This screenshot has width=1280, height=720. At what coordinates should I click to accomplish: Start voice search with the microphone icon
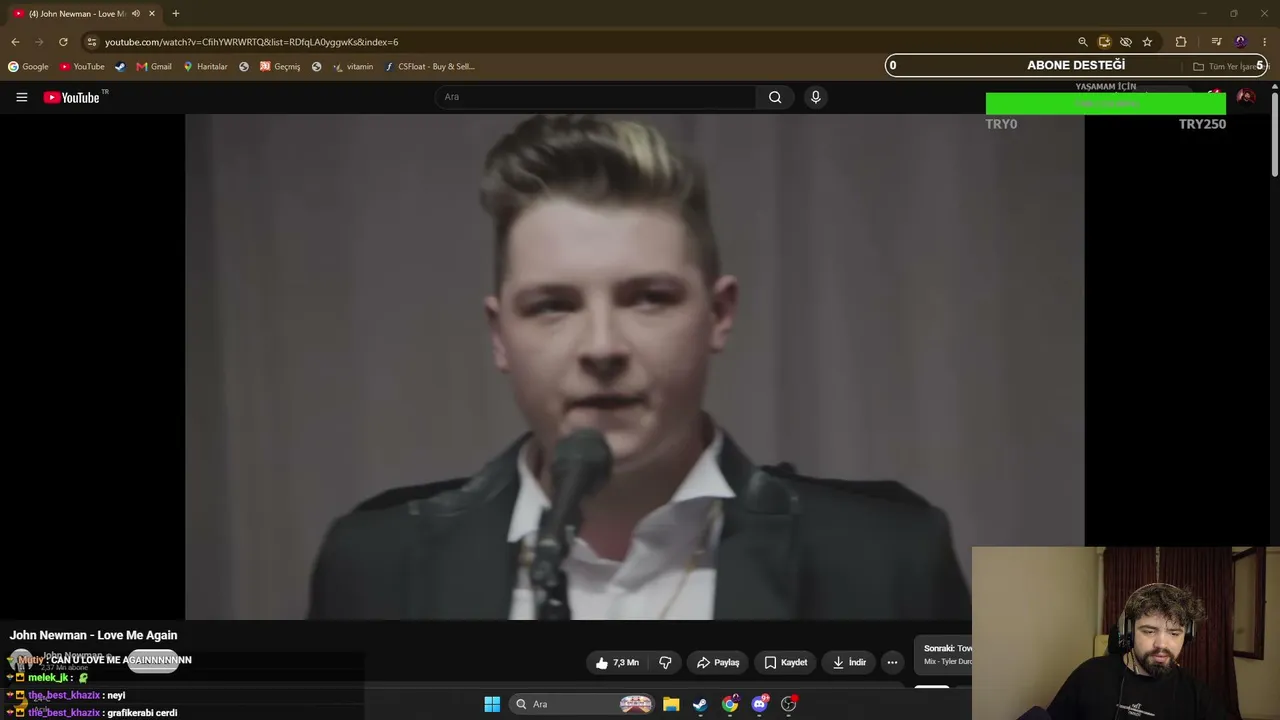coord(815,97)
